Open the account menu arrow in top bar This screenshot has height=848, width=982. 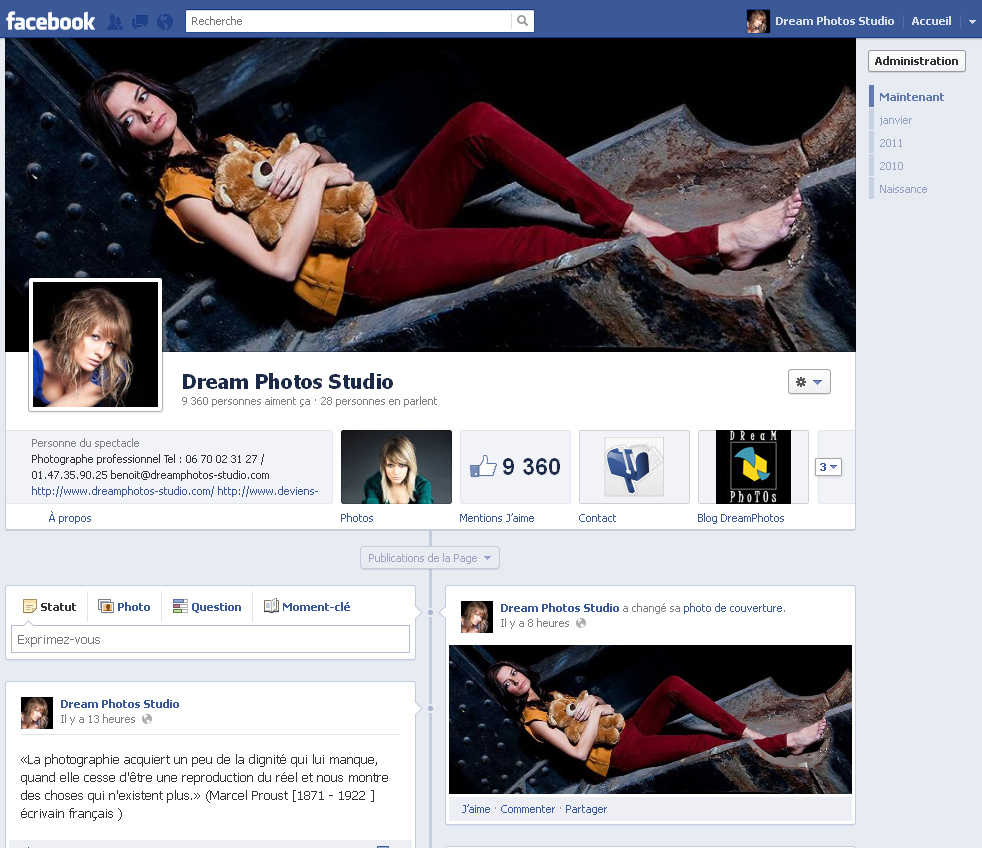tap(972, 21)
